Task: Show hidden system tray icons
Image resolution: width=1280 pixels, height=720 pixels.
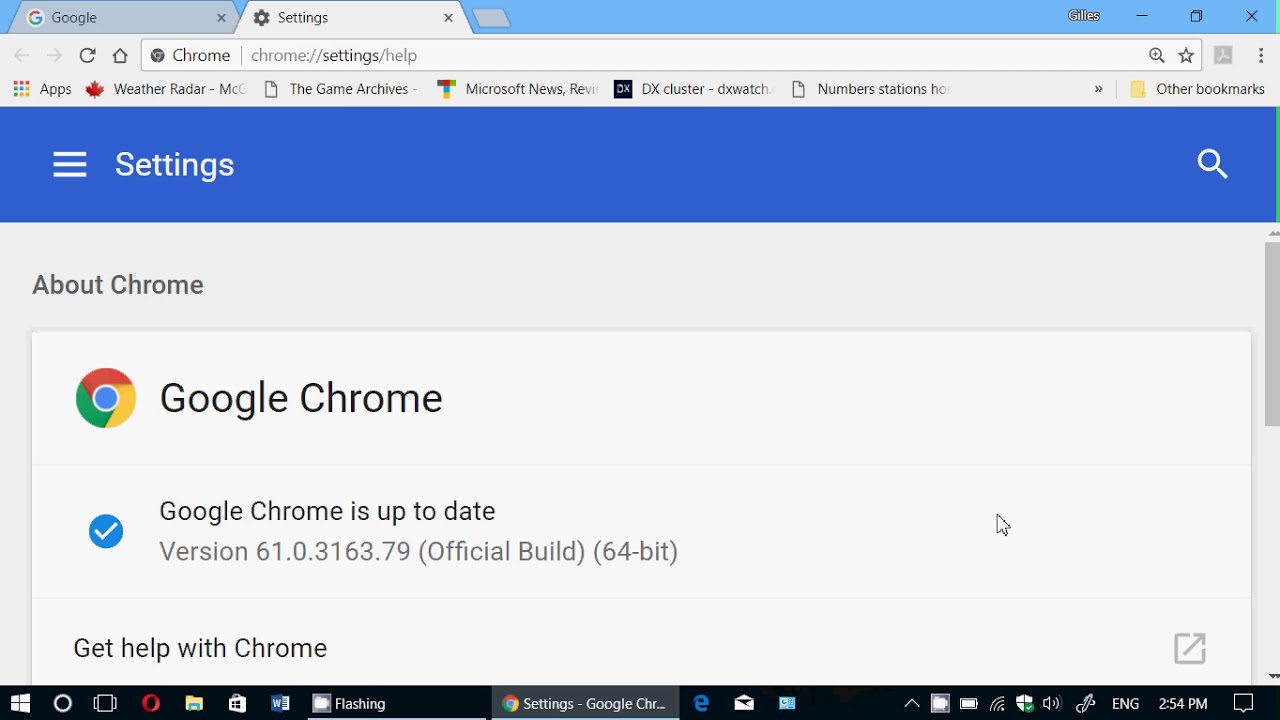Action: pyautogui.click(x=911, y=704)
